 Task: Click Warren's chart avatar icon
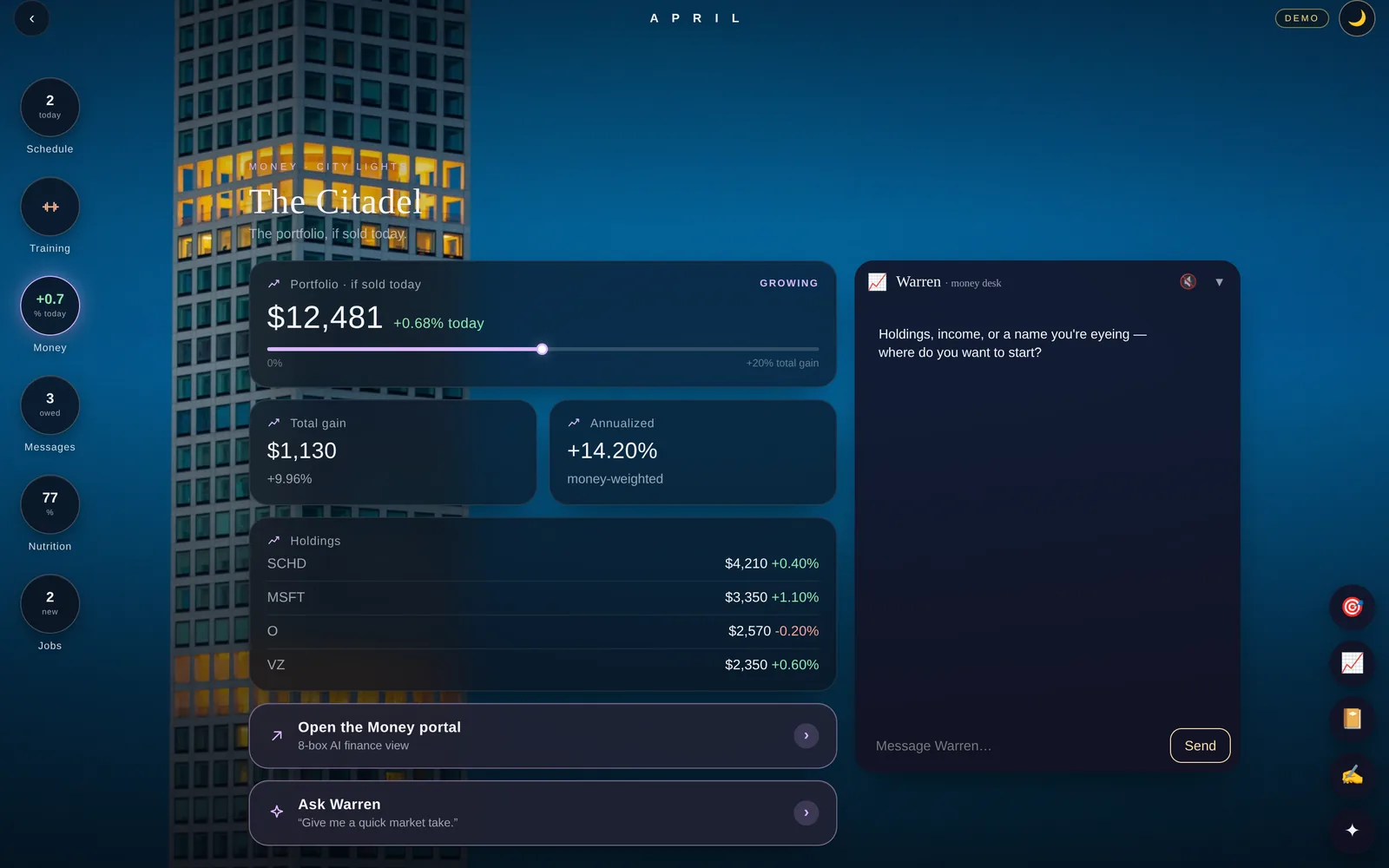click(x=877, y=282)
